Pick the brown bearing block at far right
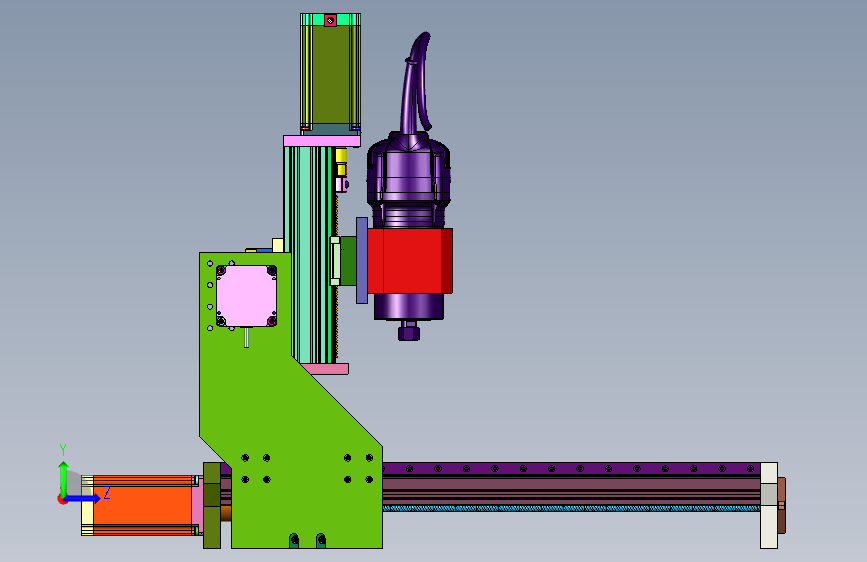This screenshot has height=562, width=867. [x=782, y=506]
